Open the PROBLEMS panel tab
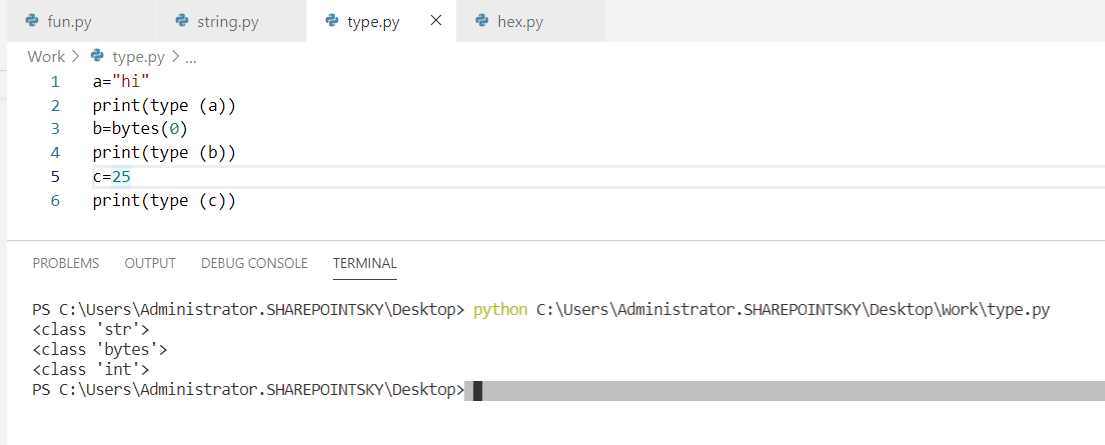Screen dimensions: 1105x445 66,263
